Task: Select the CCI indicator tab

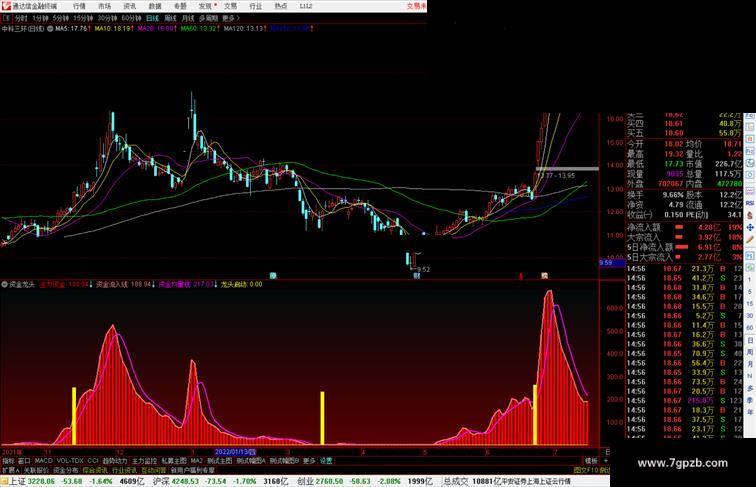Action: 93,461
